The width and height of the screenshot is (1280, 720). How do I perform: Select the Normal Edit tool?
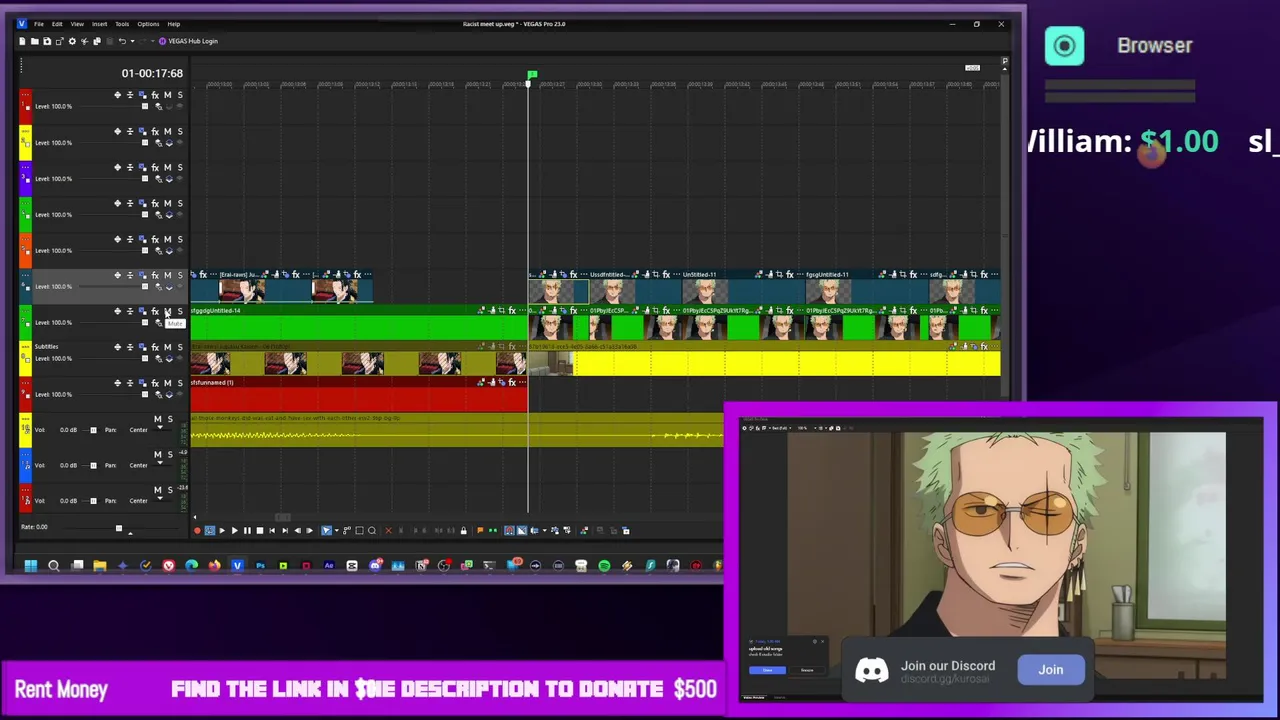(326, 531)
